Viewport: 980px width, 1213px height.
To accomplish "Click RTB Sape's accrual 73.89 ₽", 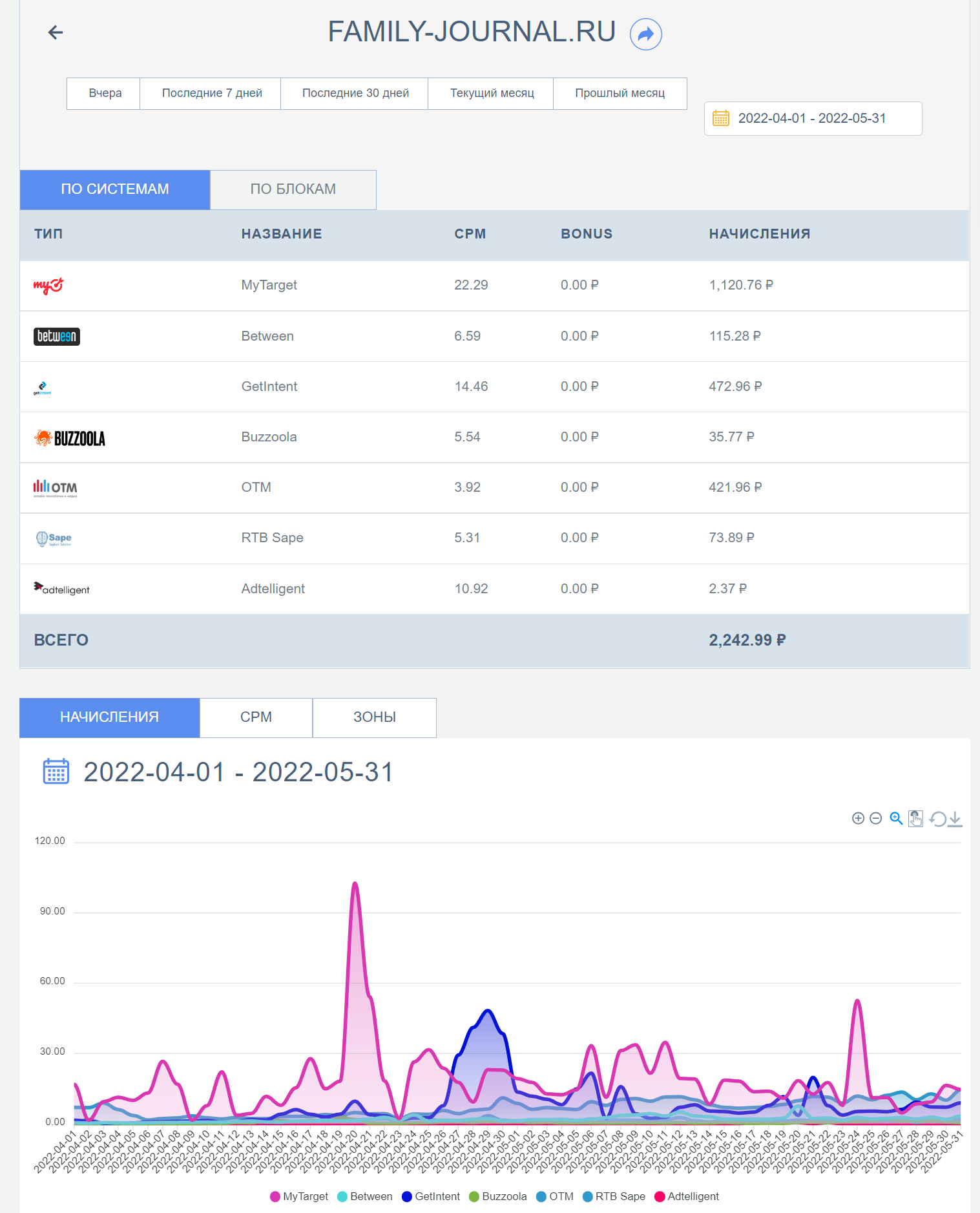I will pos(731,538).
